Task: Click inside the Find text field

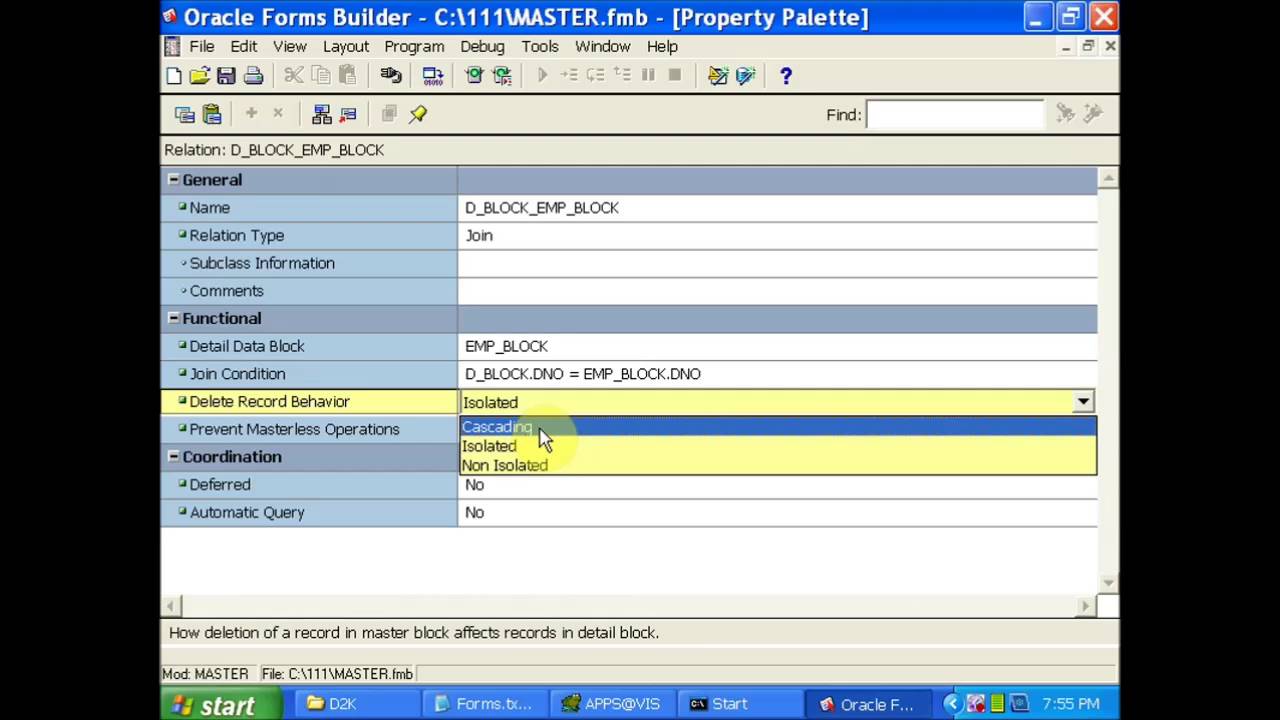Action: (x=955, y=115)
